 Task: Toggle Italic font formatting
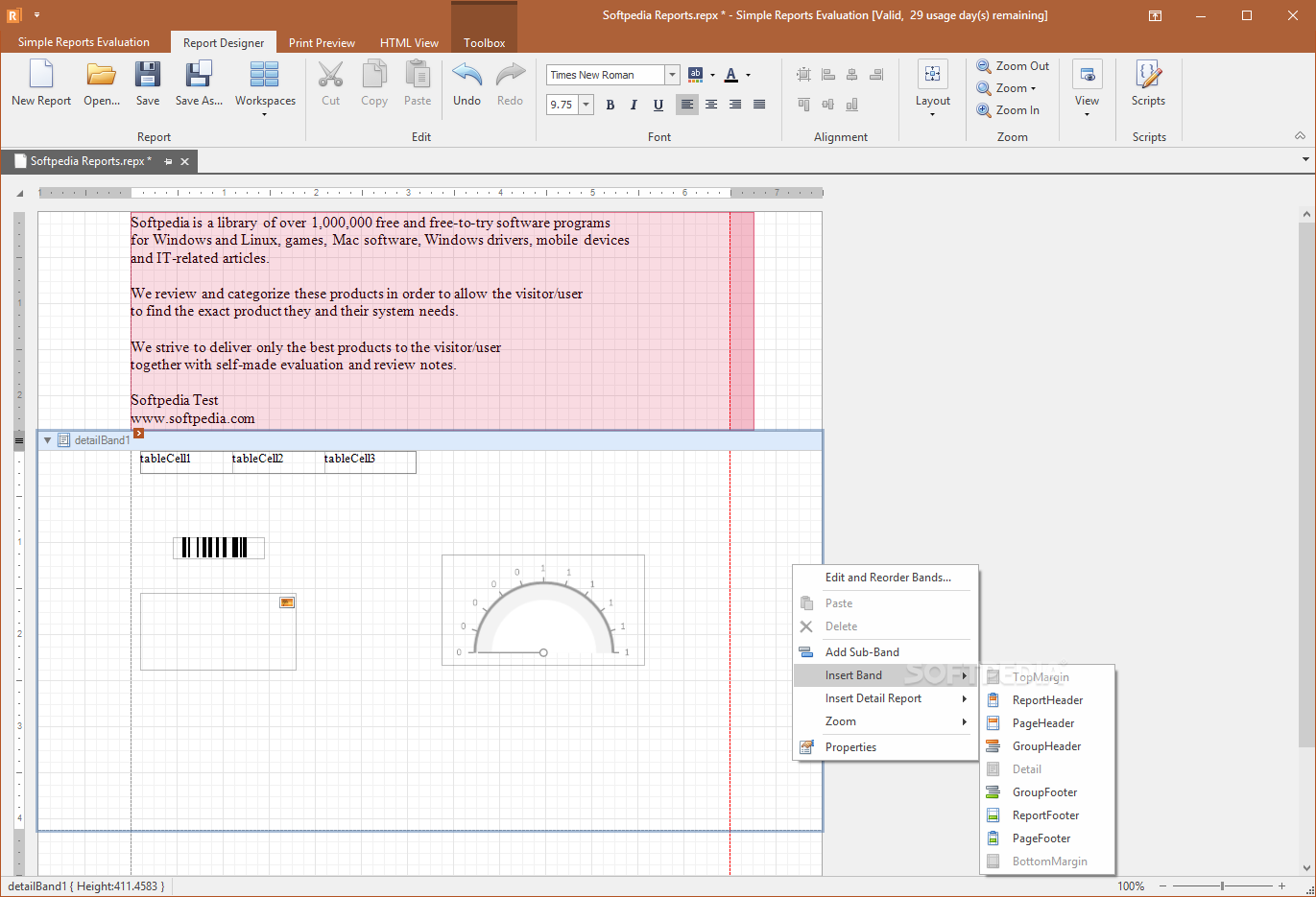coord(634,105)
